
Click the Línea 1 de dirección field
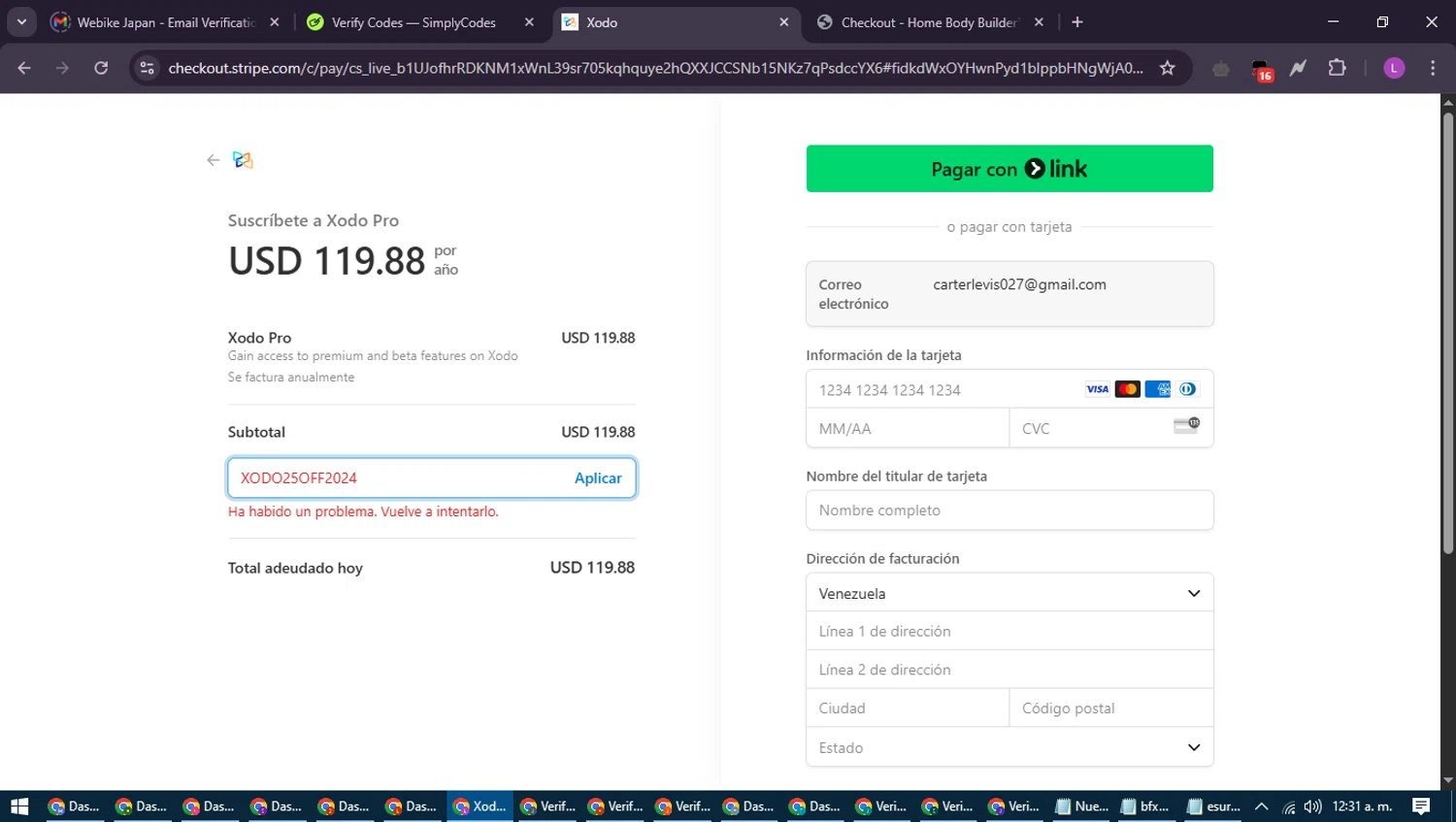1009,631
